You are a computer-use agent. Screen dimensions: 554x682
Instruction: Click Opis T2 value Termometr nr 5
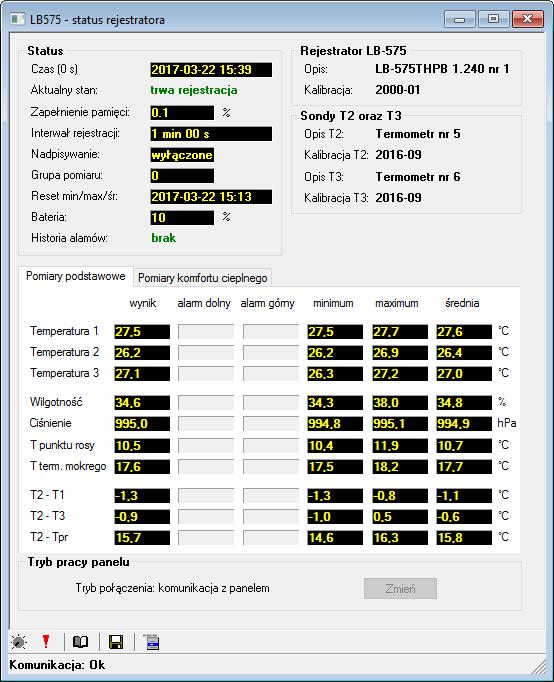[418, 134]
